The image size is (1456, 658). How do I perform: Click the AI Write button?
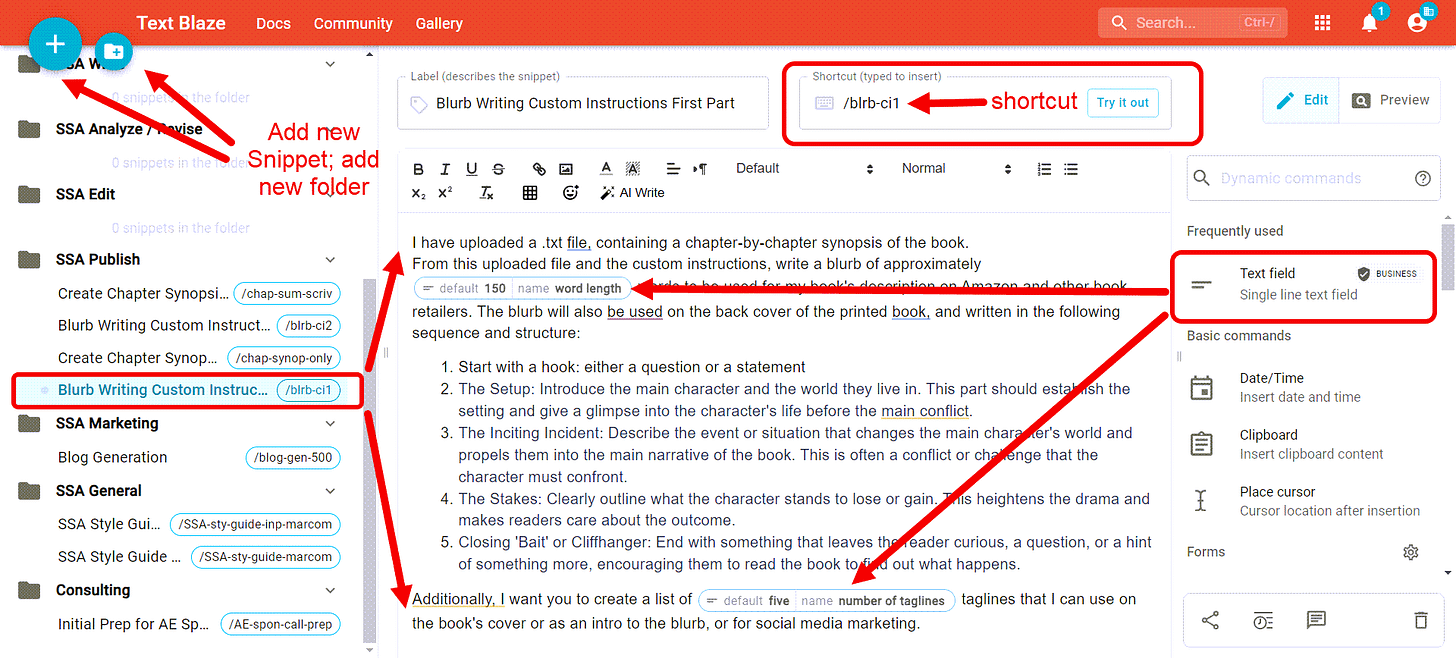pos(632,193)
